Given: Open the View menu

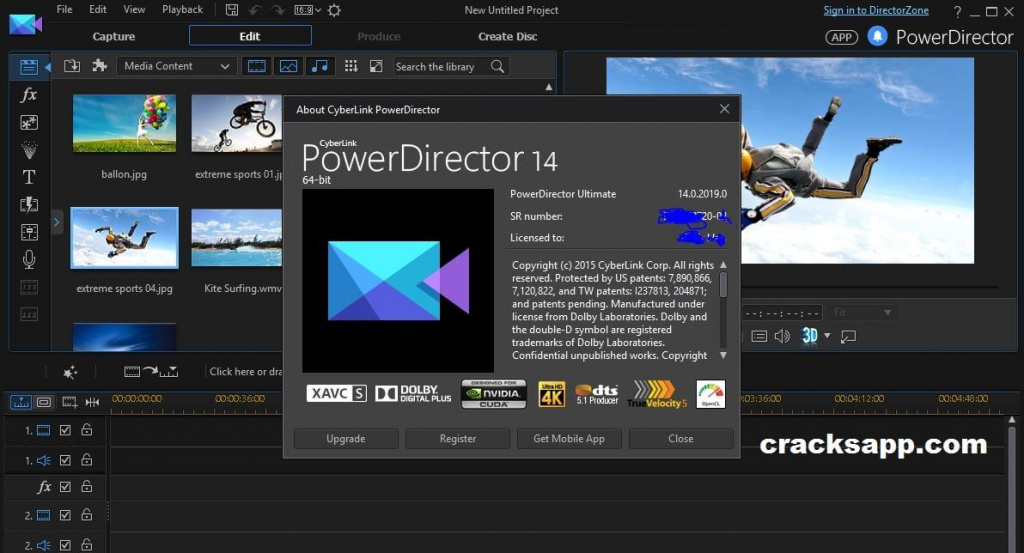Looking at the screenshot, I should (x=135, y=9).
